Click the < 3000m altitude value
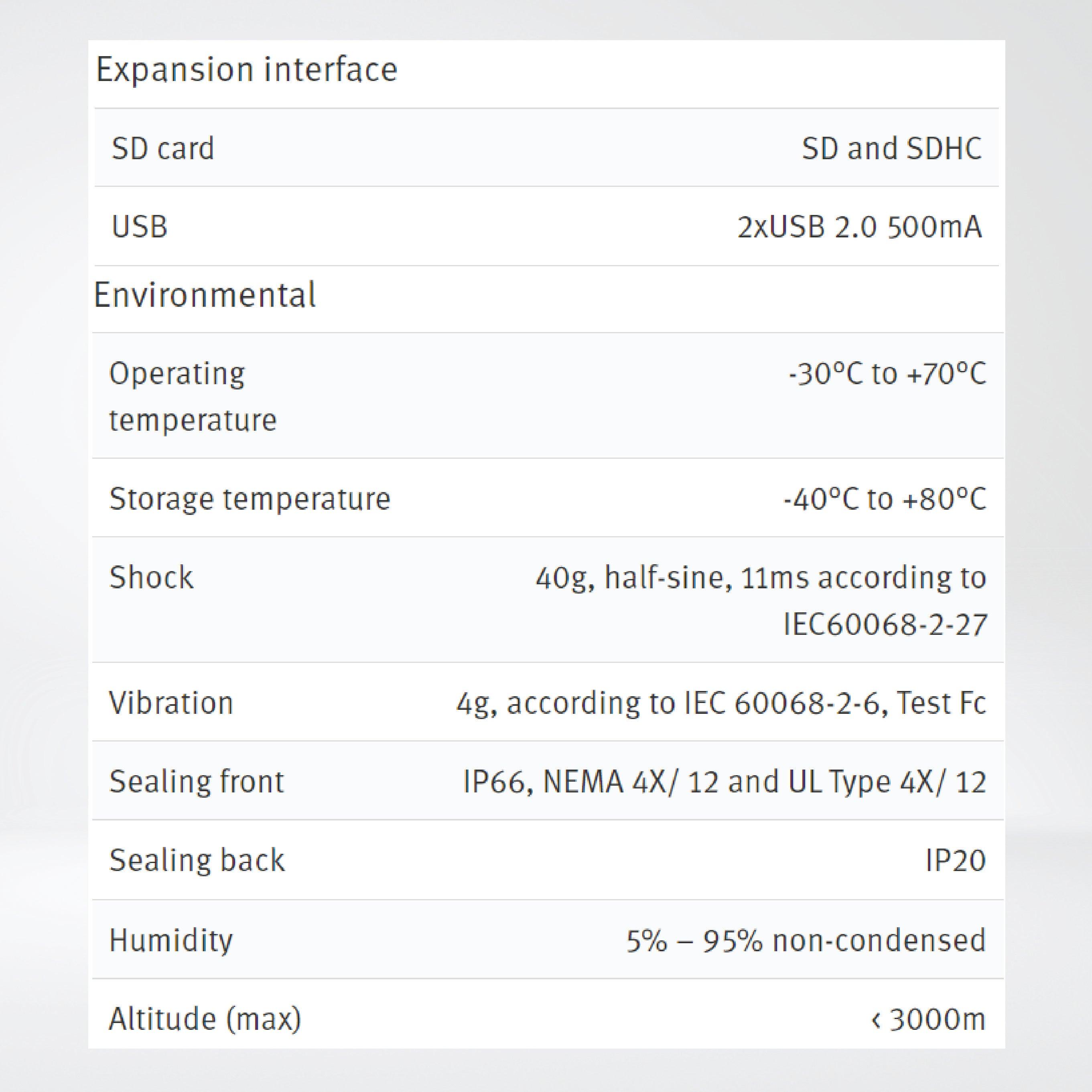Image resolution: width=1092 pixels, height=1092 pixels. click(929, 1019)
